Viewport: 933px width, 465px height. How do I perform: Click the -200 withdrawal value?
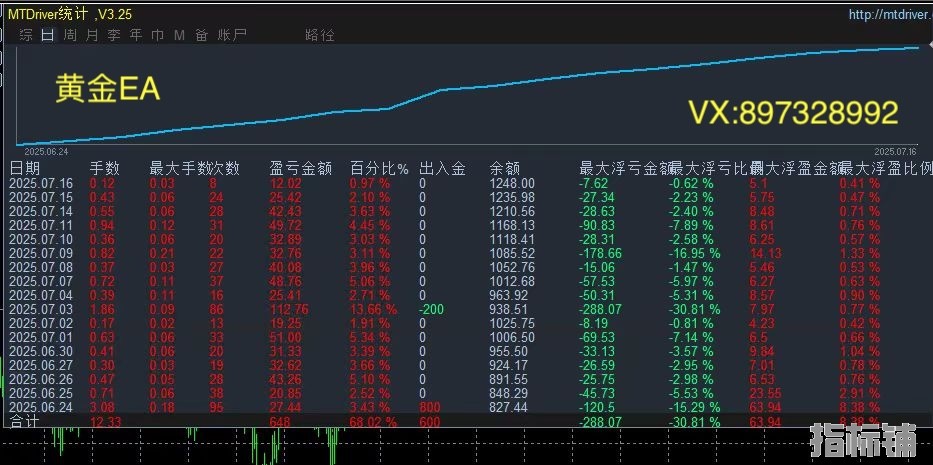[431, 309]
